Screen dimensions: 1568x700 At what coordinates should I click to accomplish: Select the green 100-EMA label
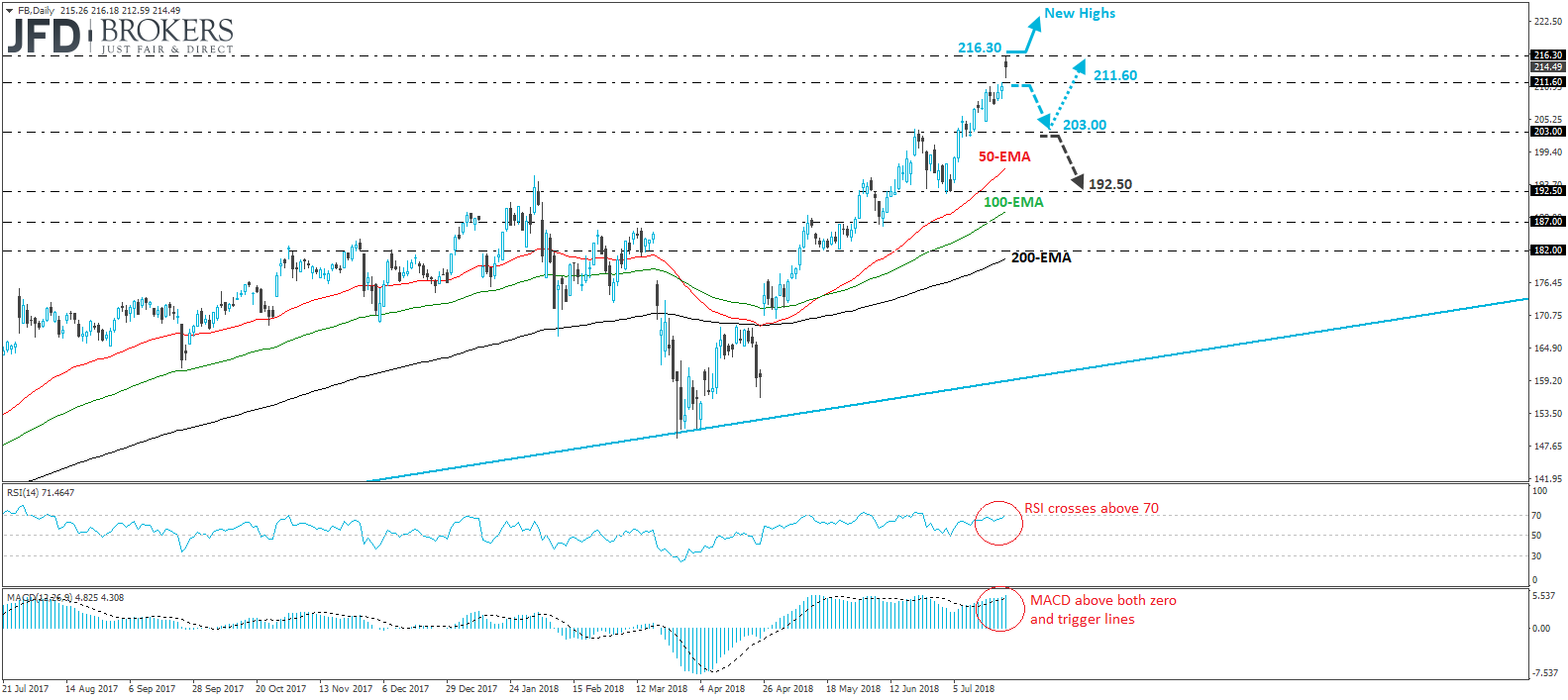tap(1013, 202)
